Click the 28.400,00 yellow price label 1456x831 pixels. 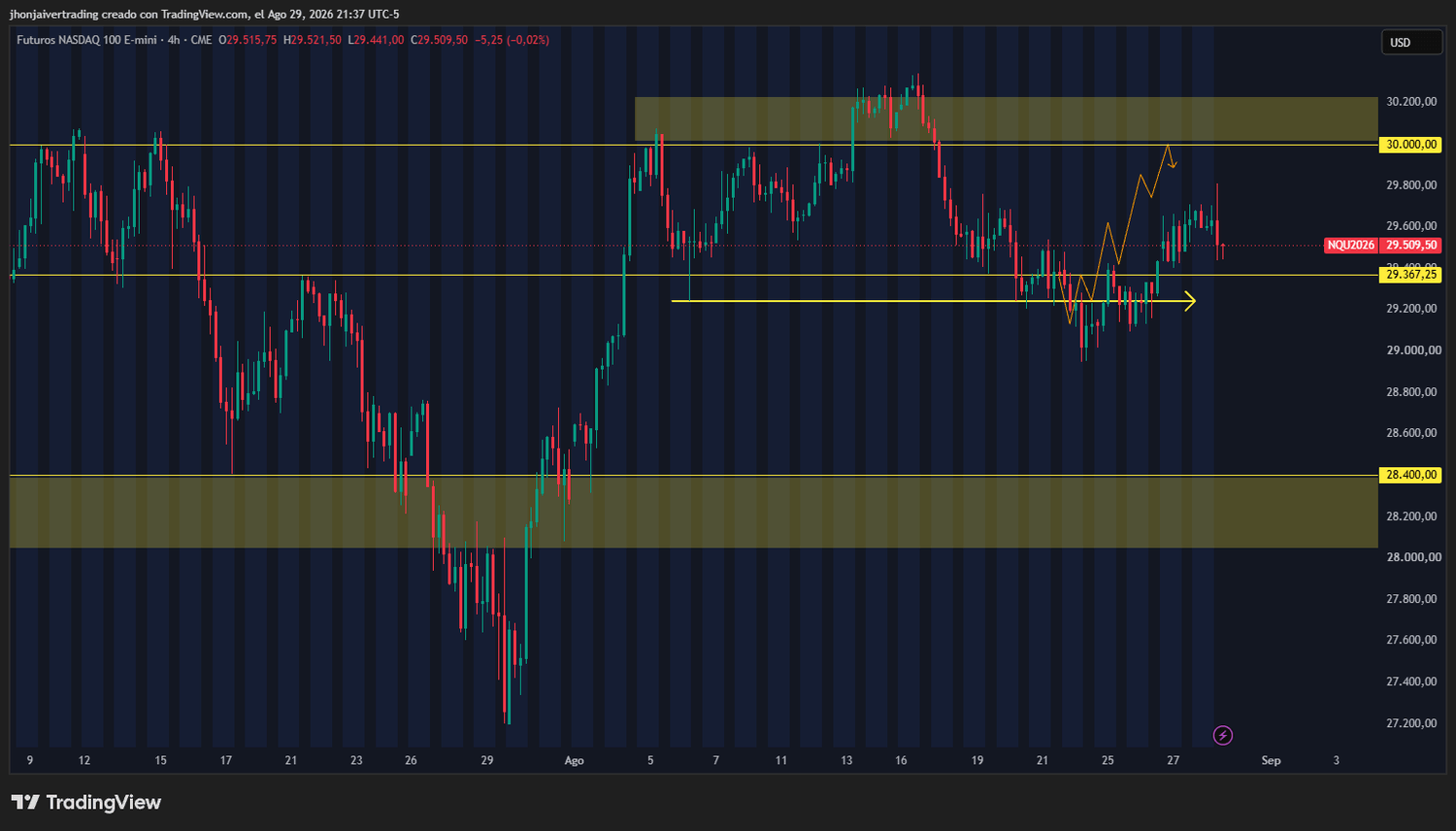point(1410,476)
